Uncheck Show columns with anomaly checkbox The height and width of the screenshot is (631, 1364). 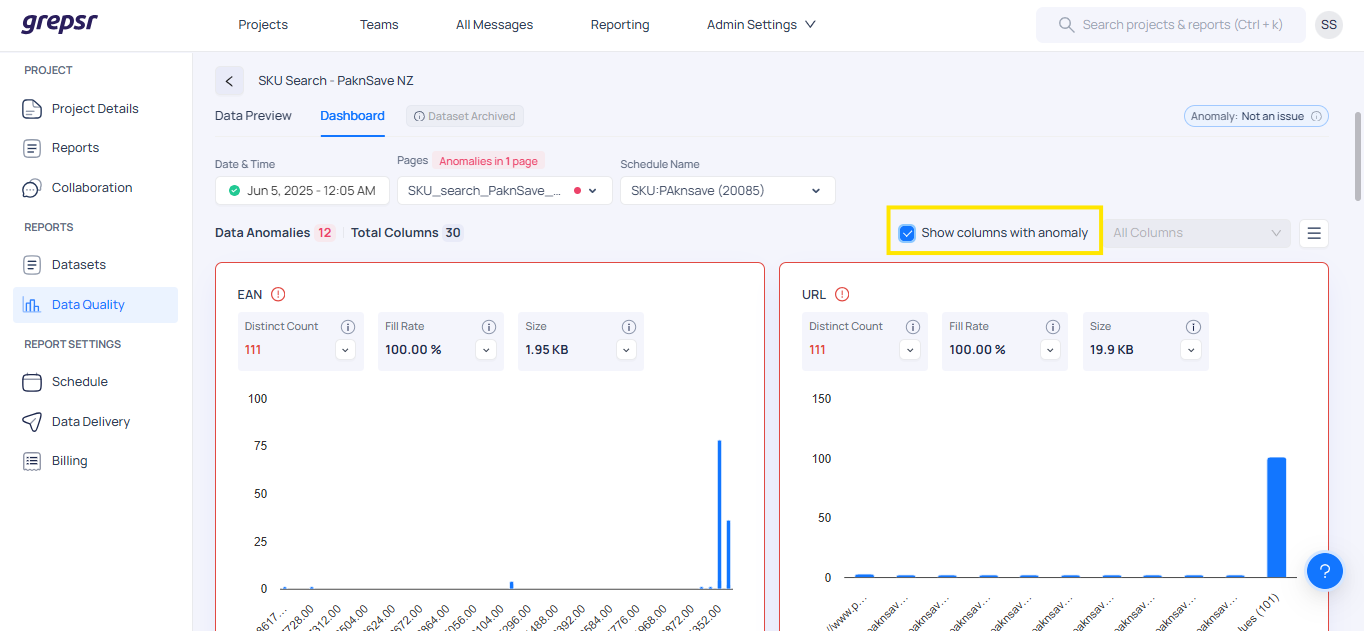(907, 233)
